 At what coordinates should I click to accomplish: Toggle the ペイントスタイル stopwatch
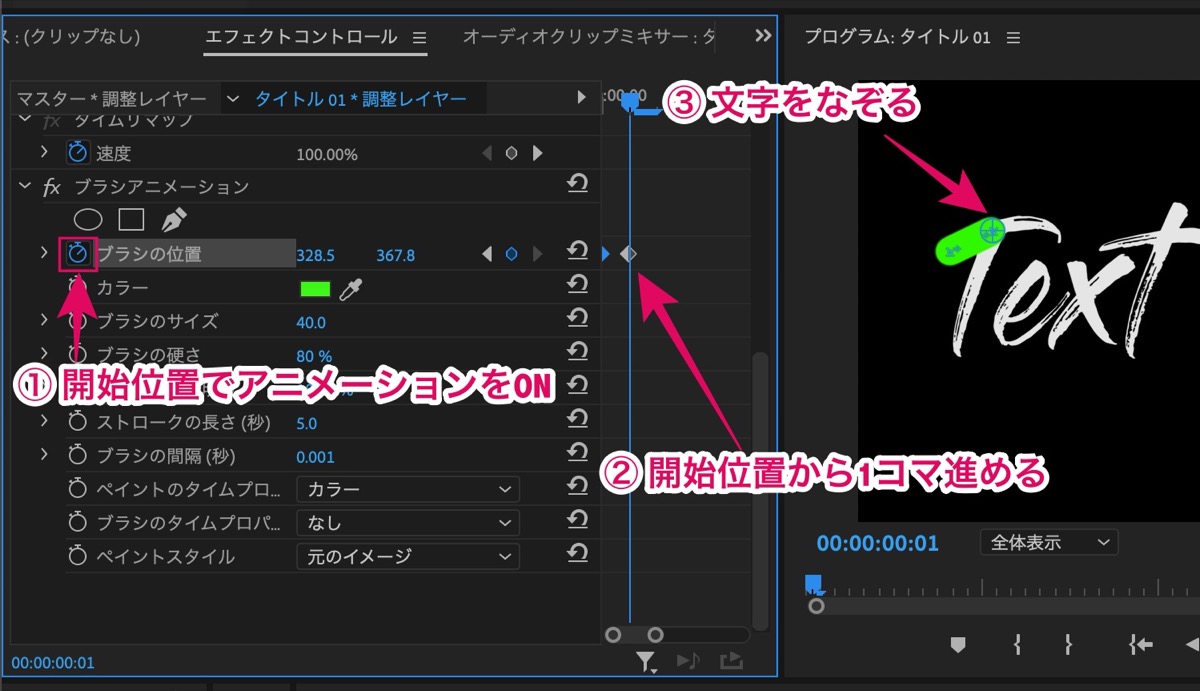(77, 556)
